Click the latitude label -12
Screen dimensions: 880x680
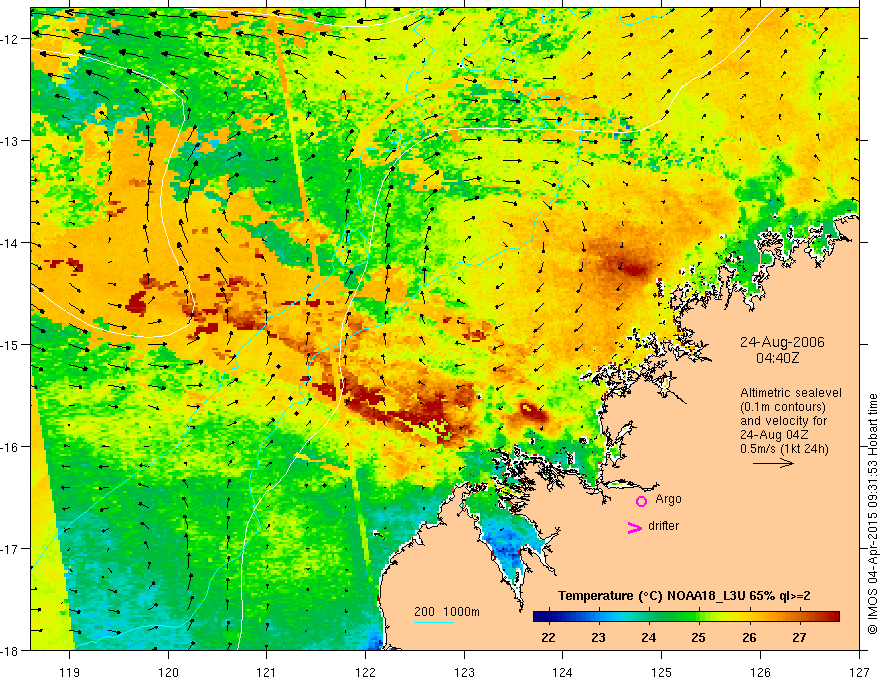(11, 39)
